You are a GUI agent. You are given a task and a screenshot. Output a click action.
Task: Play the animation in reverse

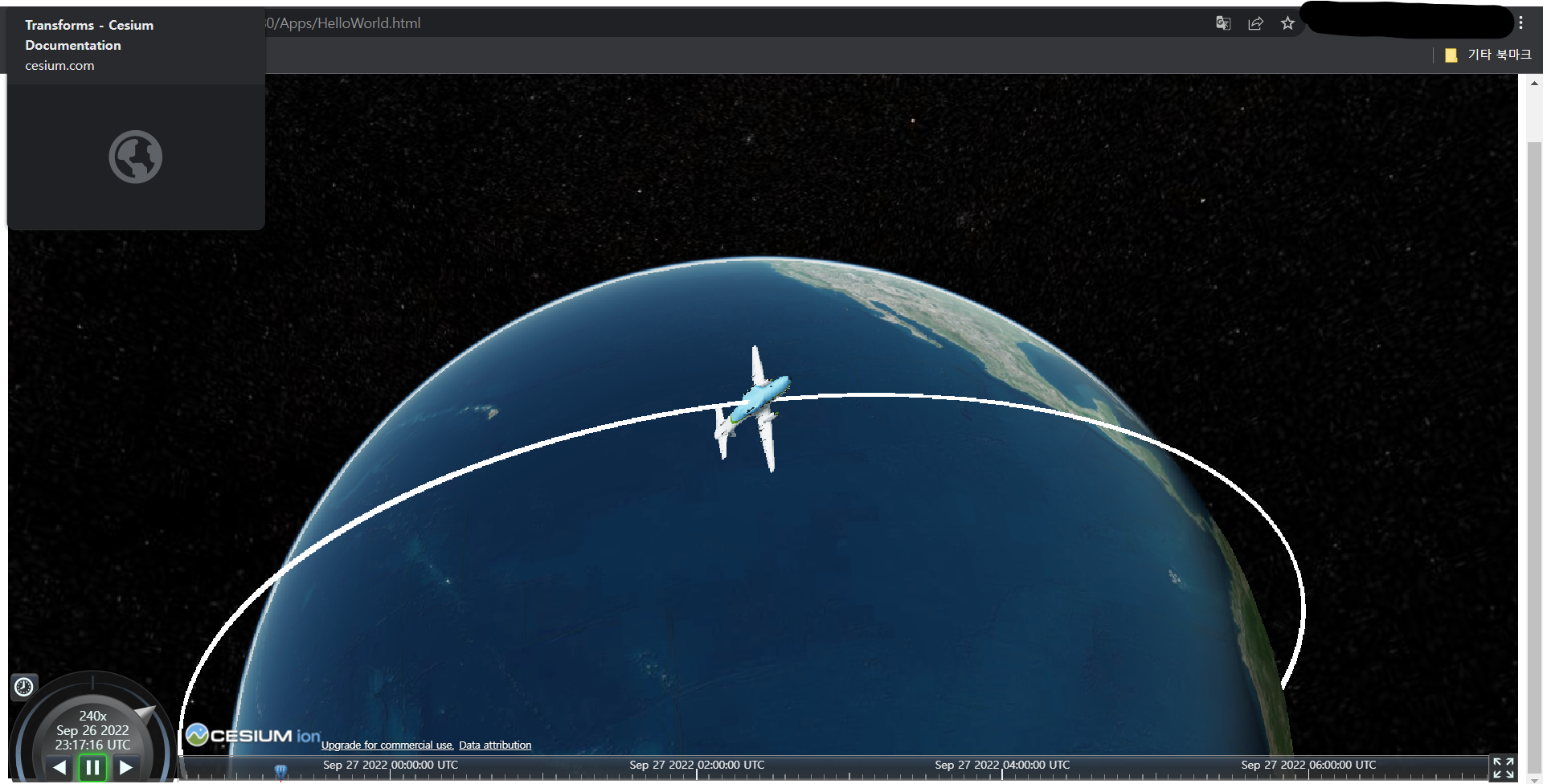59,768
